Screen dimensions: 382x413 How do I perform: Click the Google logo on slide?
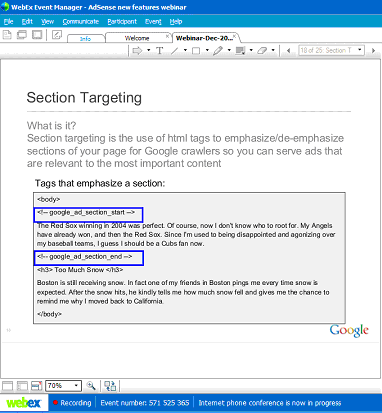pos(349,331)
